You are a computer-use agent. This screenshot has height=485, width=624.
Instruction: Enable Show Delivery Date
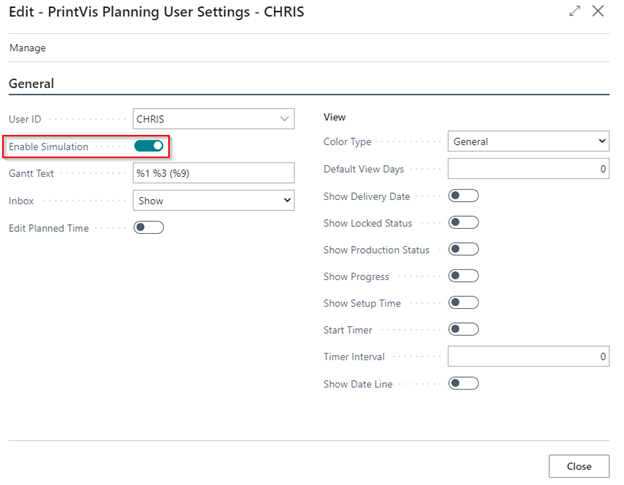click(x=463, y=196)
